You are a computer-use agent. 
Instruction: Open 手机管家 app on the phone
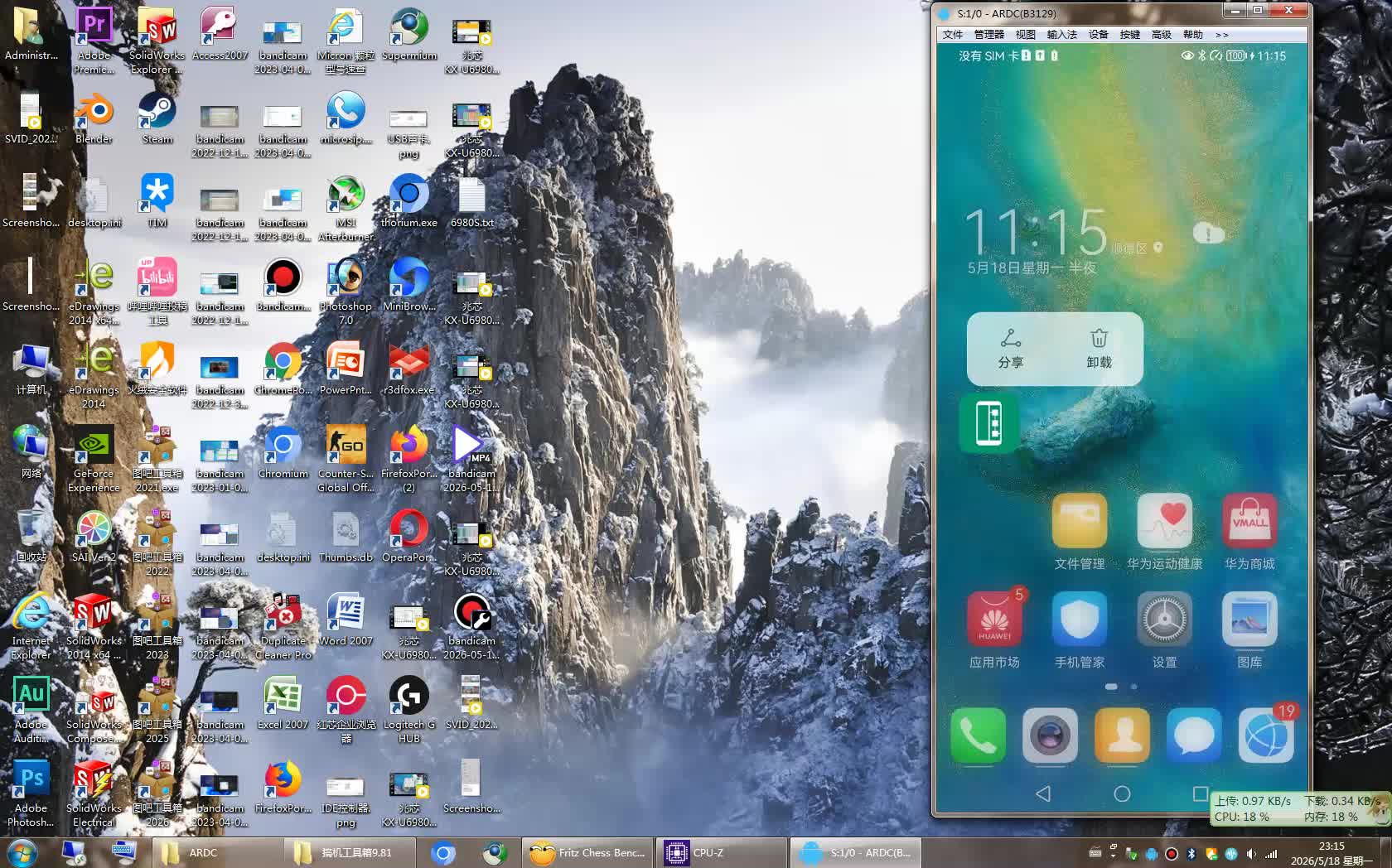[1079, 629]
